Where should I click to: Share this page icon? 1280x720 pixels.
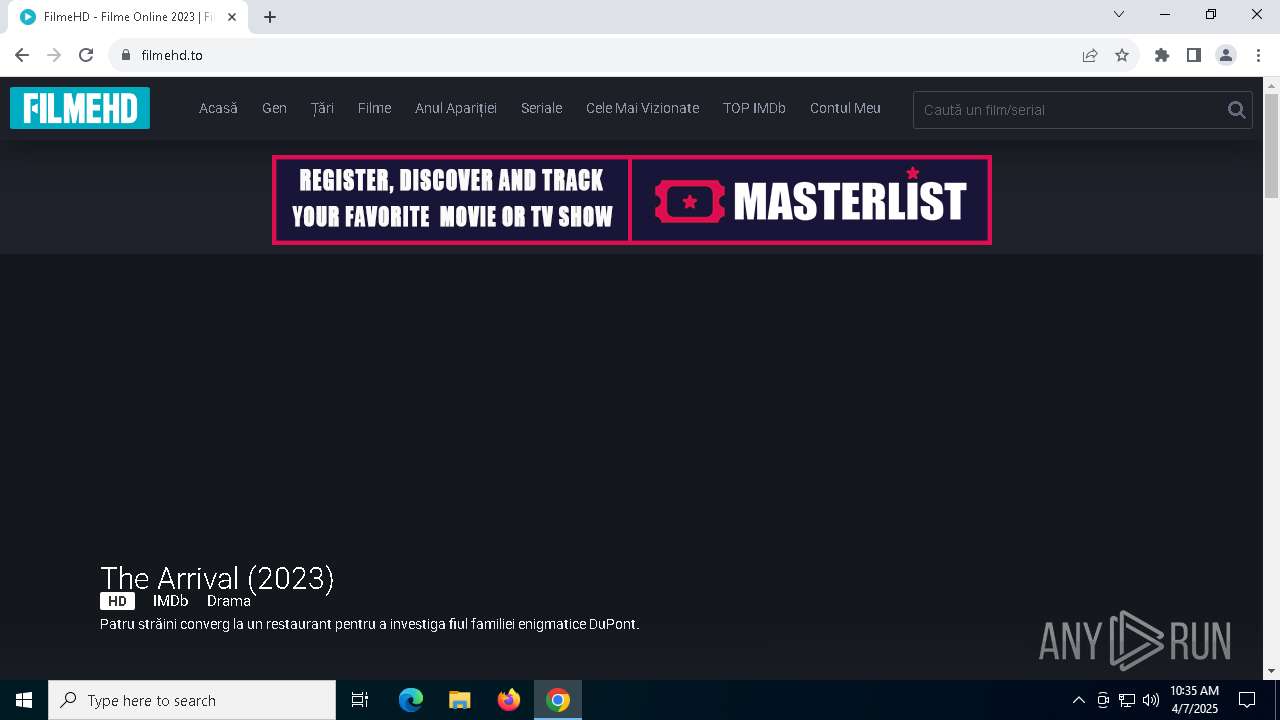pyautogui.click(x=1090, y=55)
